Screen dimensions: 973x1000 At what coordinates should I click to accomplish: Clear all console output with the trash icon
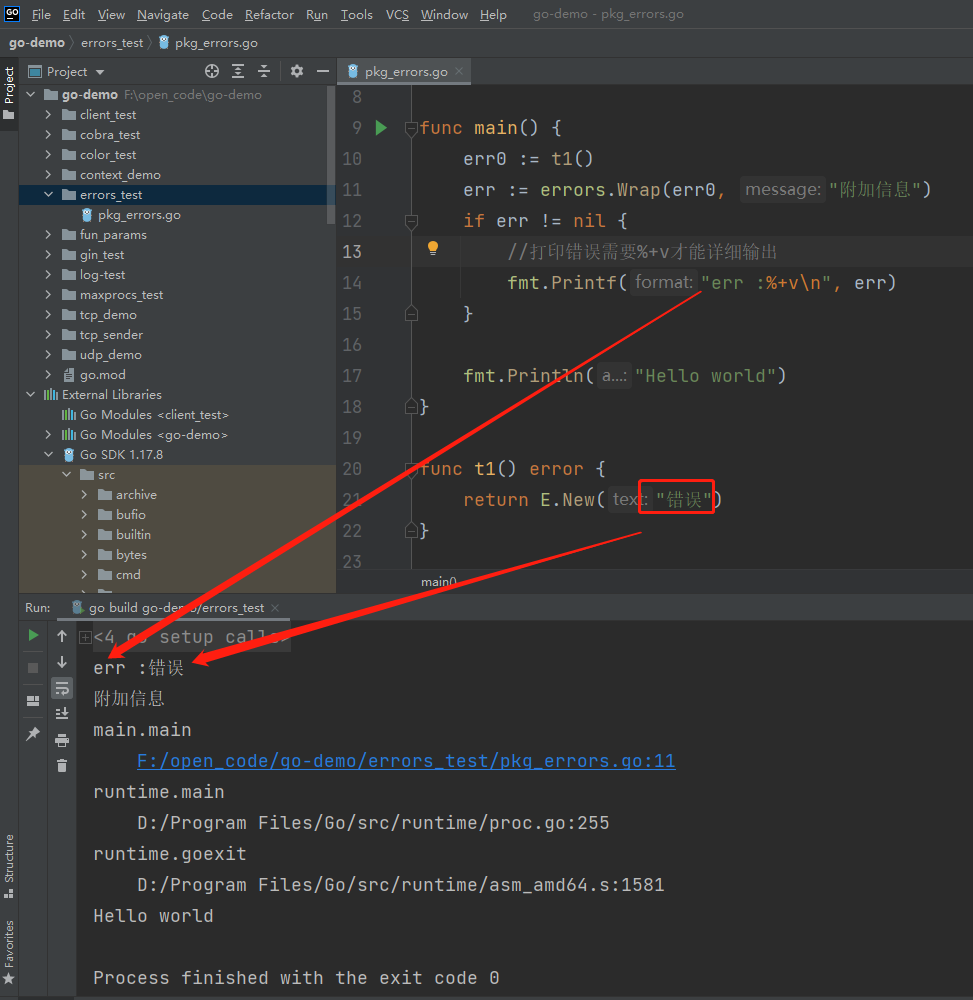click(x=62, y=766)
